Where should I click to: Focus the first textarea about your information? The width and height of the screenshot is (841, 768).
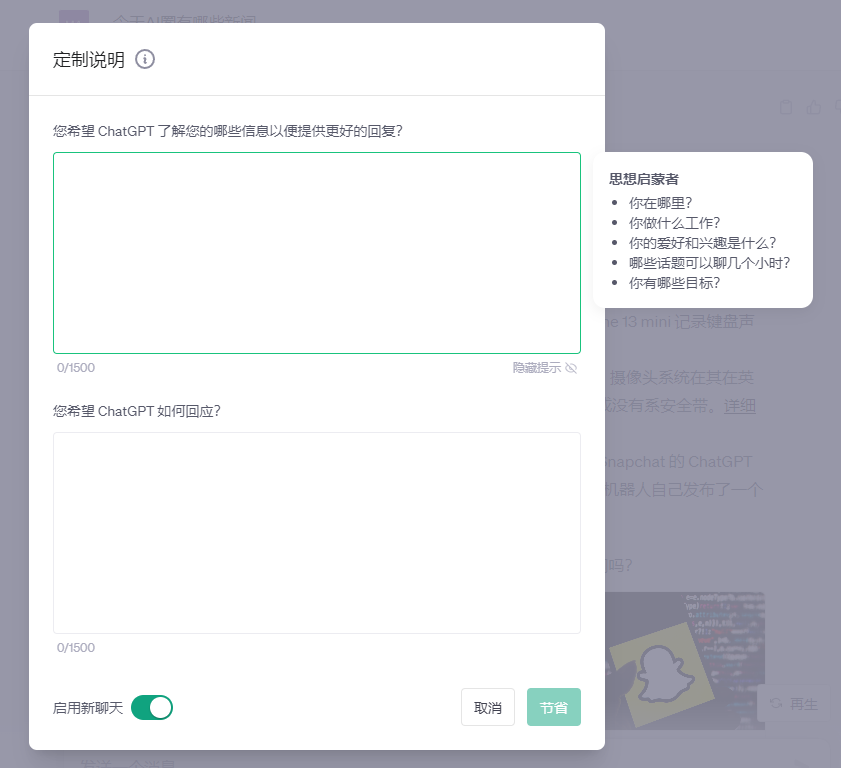(317, 253)
